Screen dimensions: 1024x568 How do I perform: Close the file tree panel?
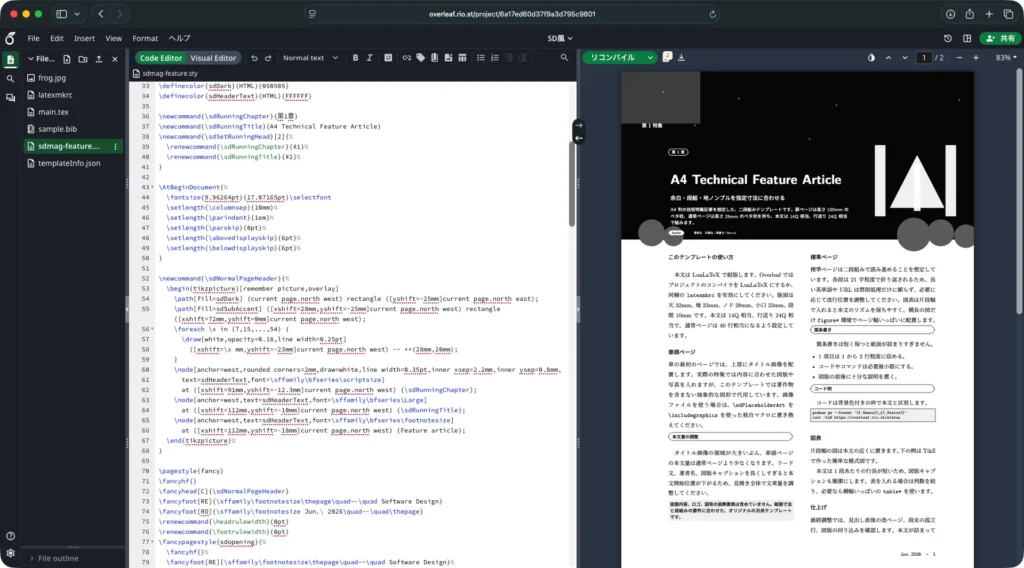pos(115,59)
